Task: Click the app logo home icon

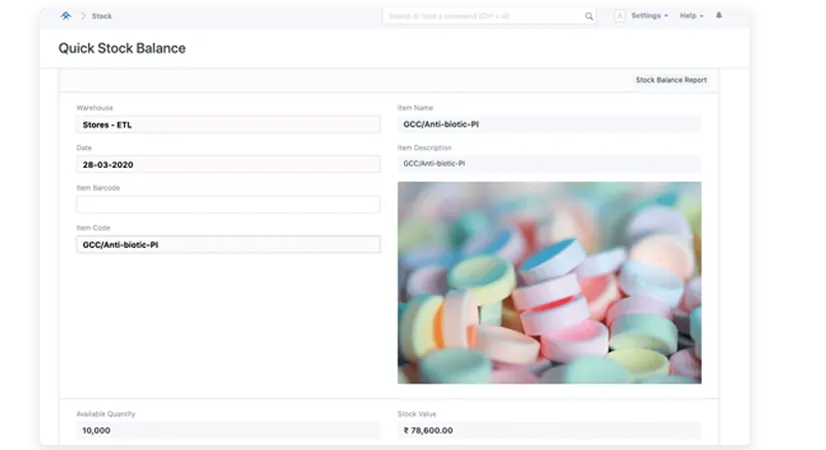Action: (66, 16)
